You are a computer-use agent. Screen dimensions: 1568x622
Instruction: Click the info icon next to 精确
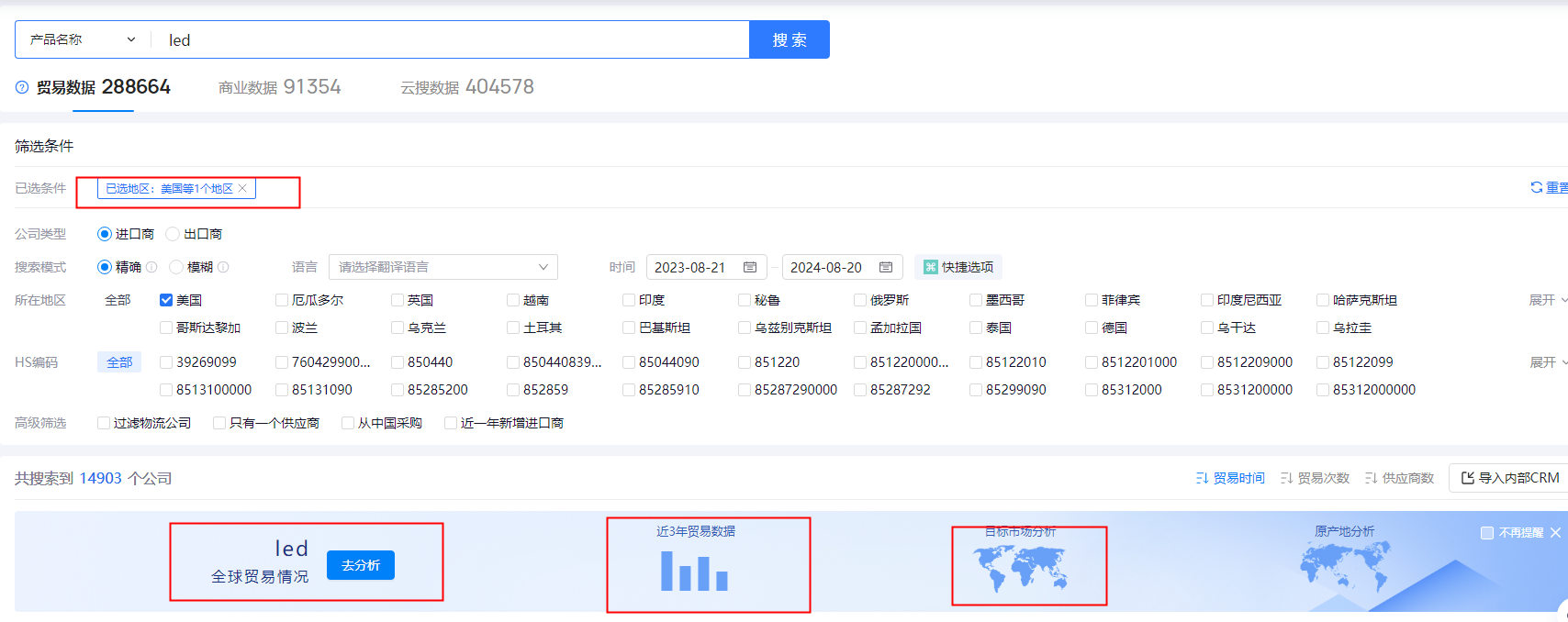151,267
